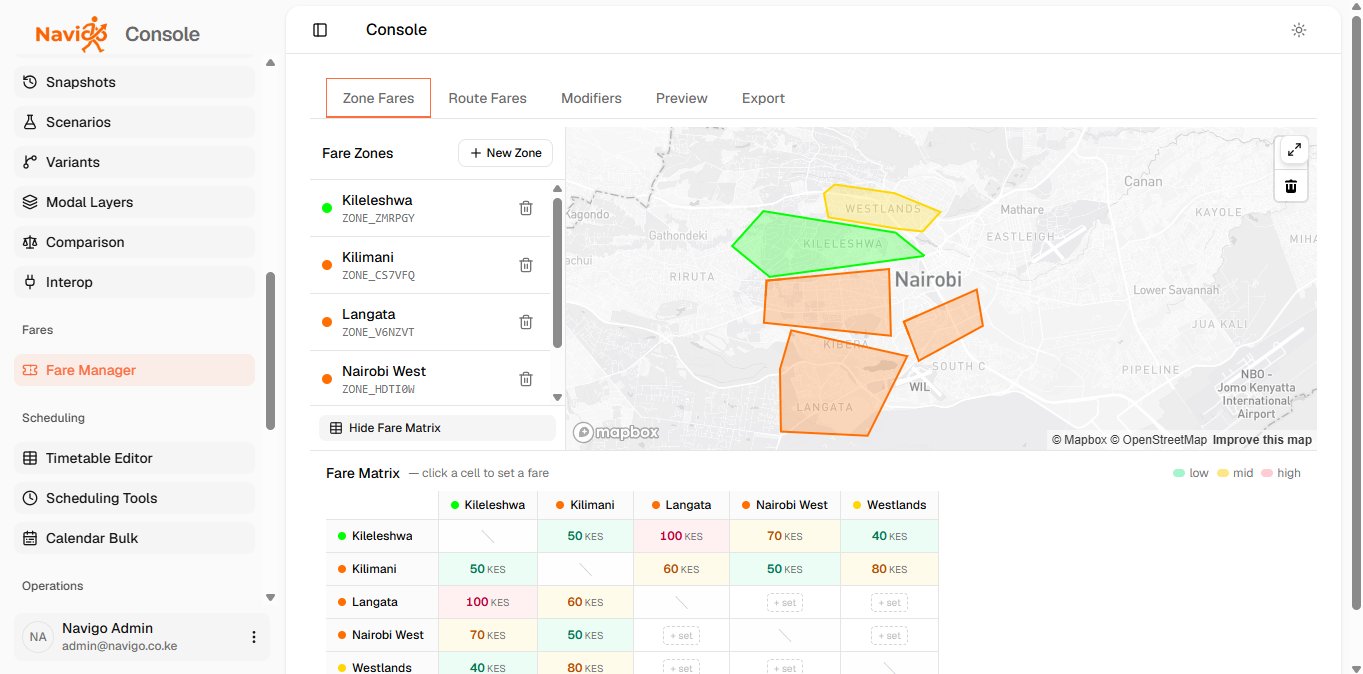Click the Timetable Editor grid icon
This screenshot has height=674, width=1363.
pos(30,458)
